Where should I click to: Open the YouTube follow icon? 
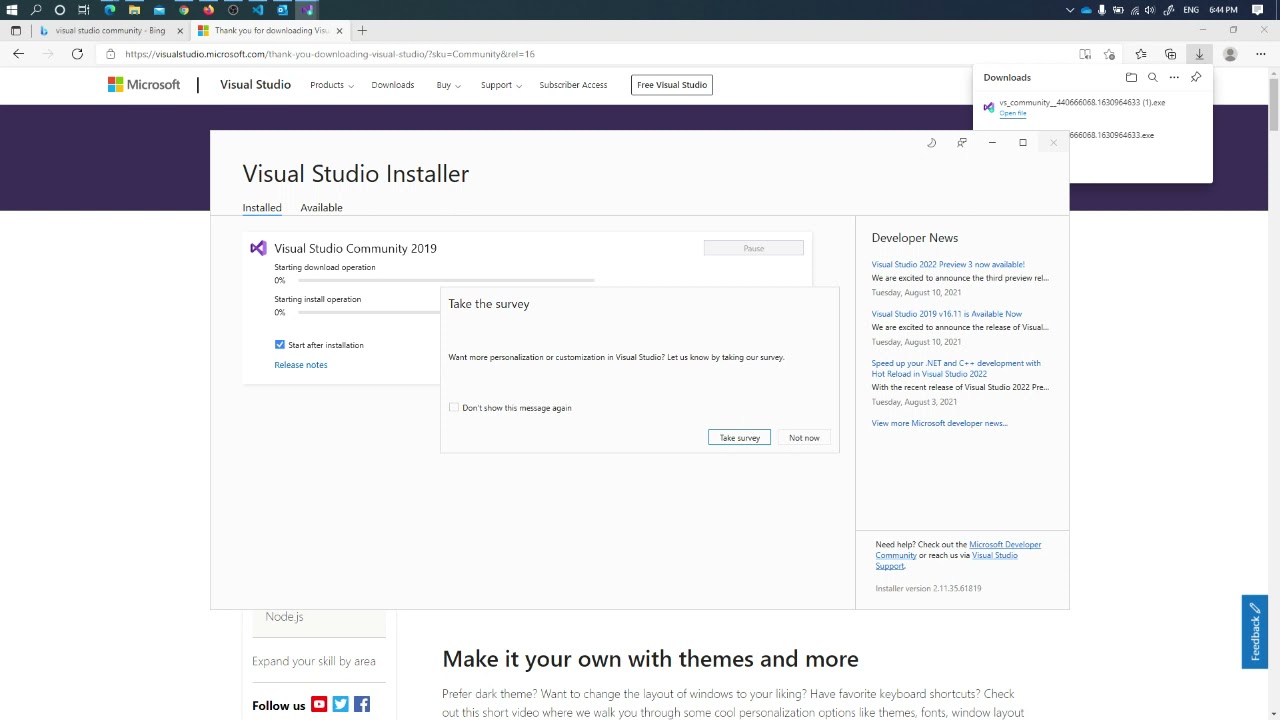point(319,705)
